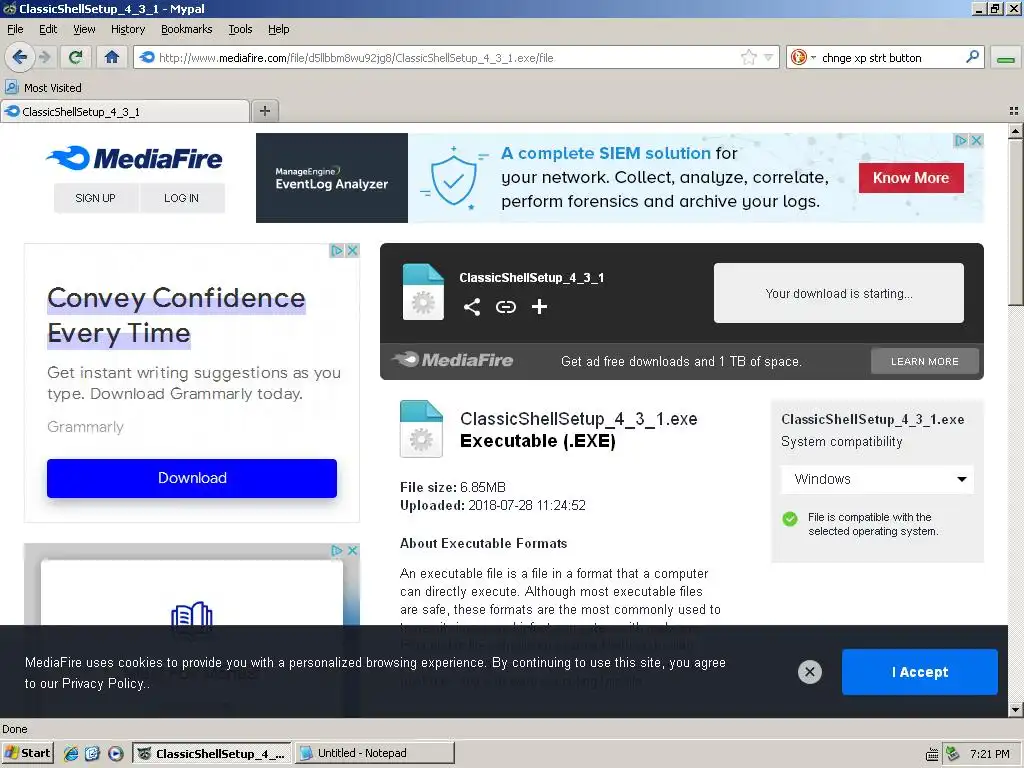Click the keyboard icon in system tray

(x=932, y=754)
